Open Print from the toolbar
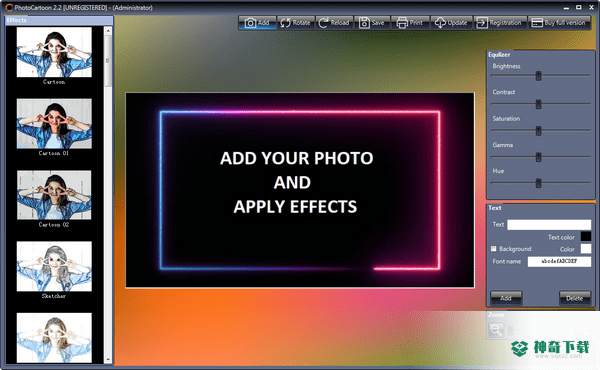The height and width of the screenshot is (370, 600). 411,23
